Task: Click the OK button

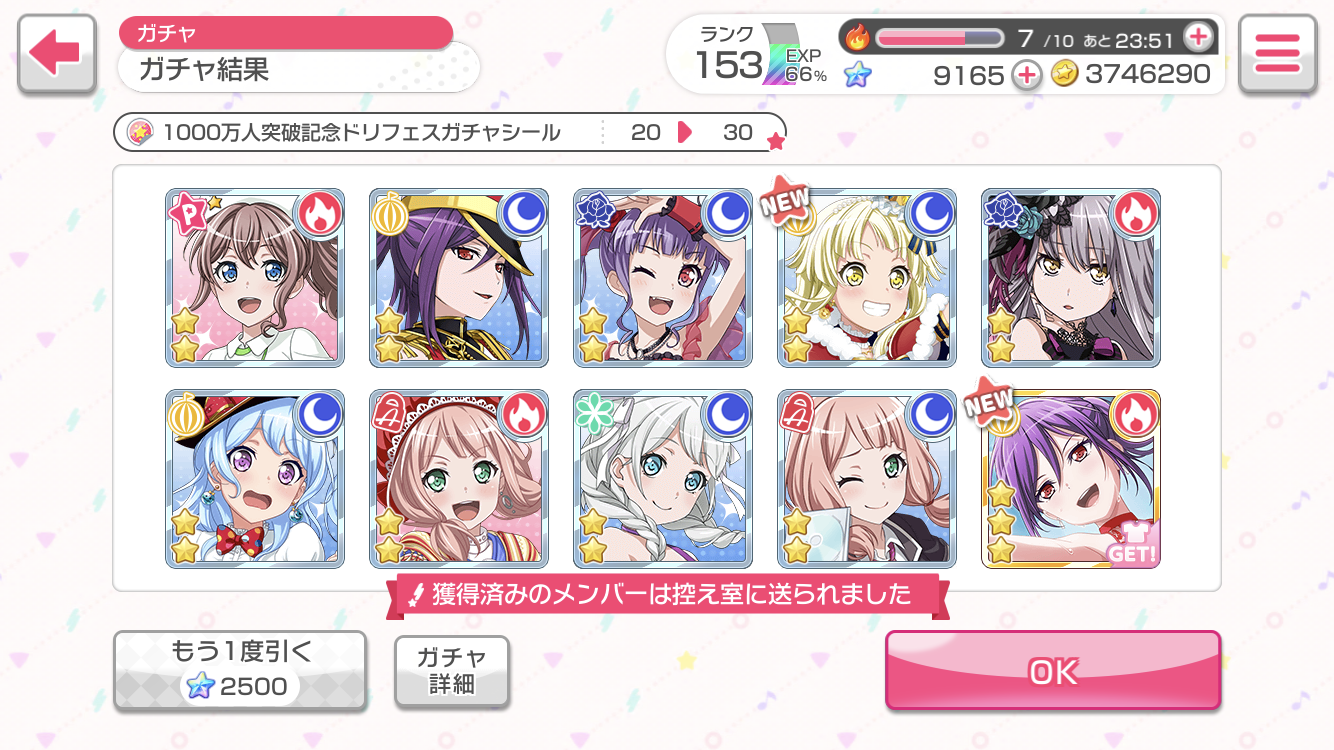Action: coord(1053,671)
